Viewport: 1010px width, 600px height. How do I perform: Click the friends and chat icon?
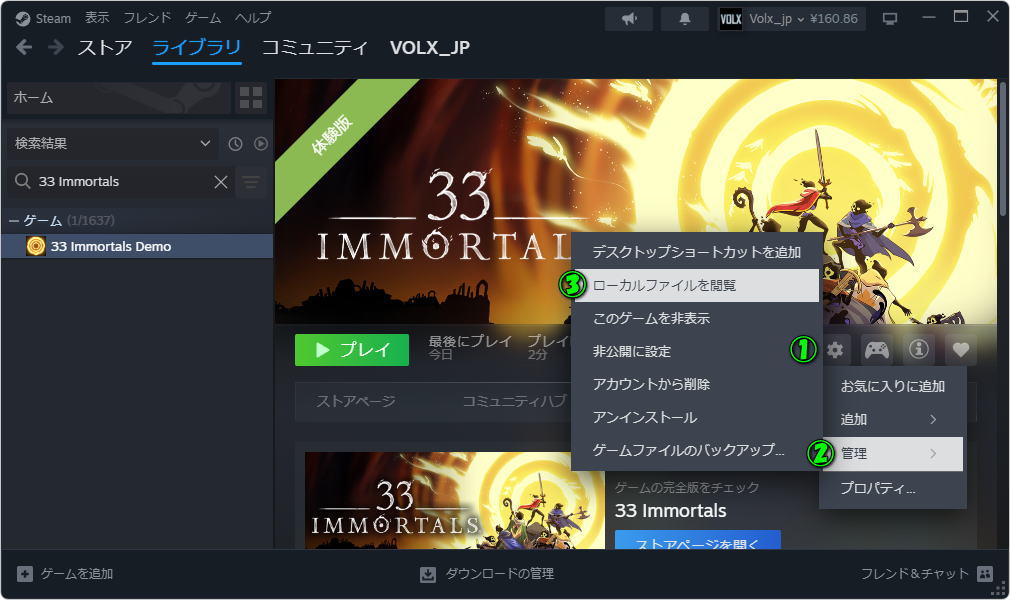click(x=985, y=574)
